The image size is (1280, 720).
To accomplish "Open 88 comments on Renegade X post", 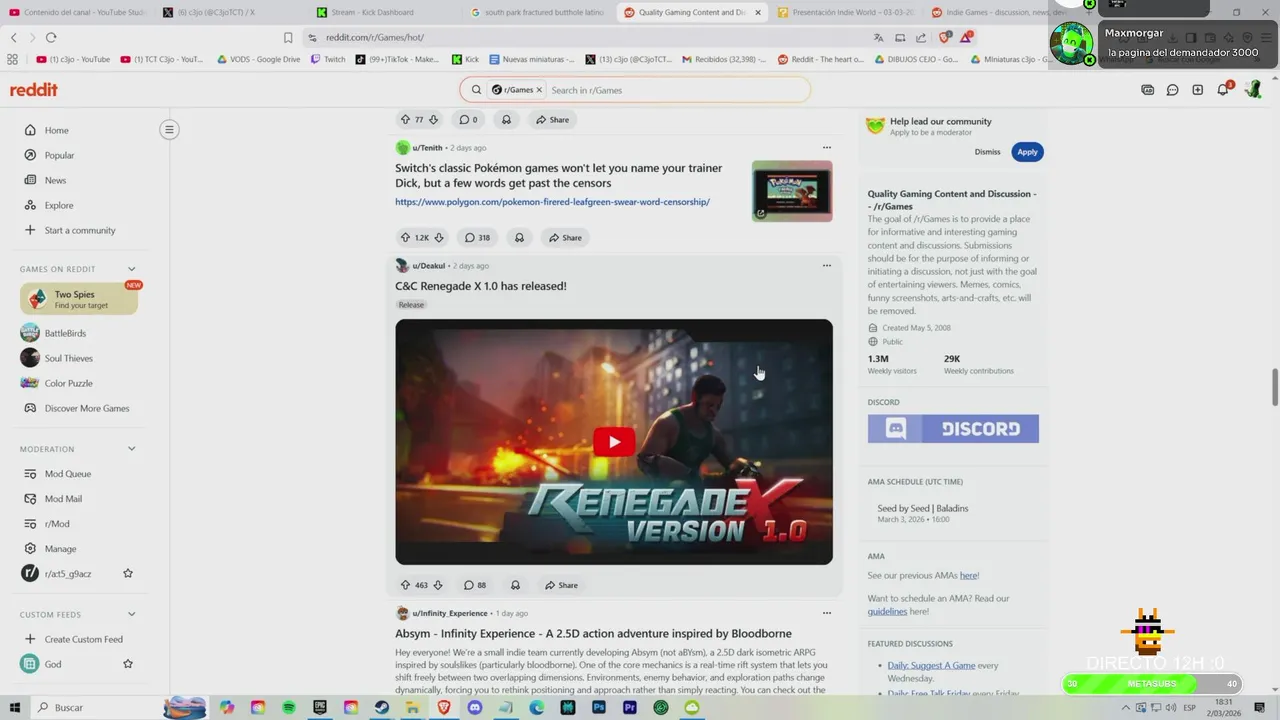I will pyautogui.click(x=475, y=585).
